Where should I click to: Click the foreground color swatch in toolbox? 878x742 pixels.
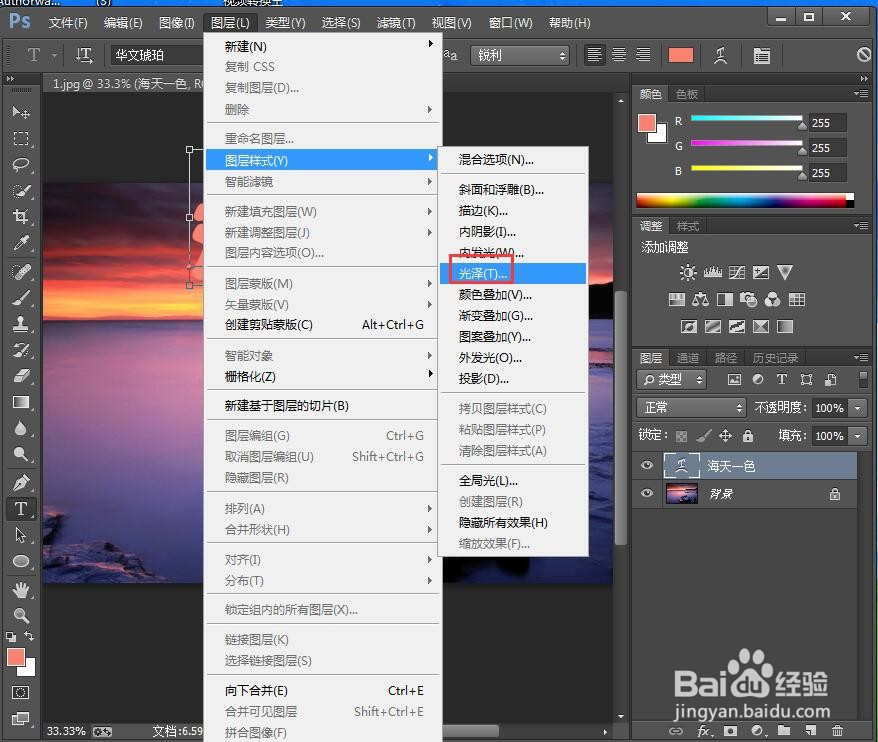click(16, 657)
